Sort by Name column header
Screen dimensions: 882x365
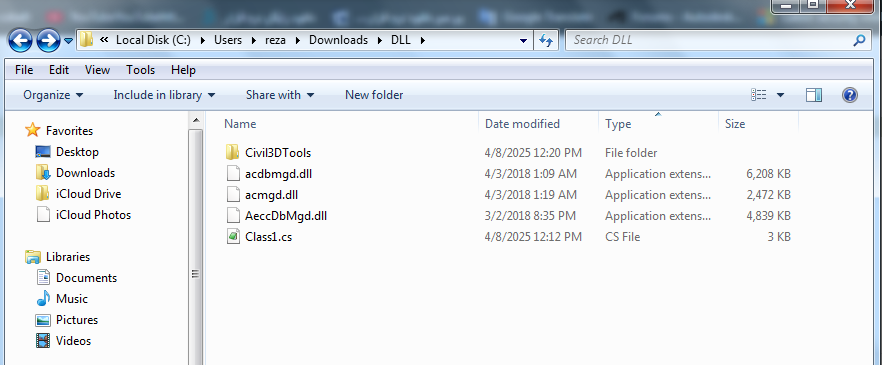(240, 124)
